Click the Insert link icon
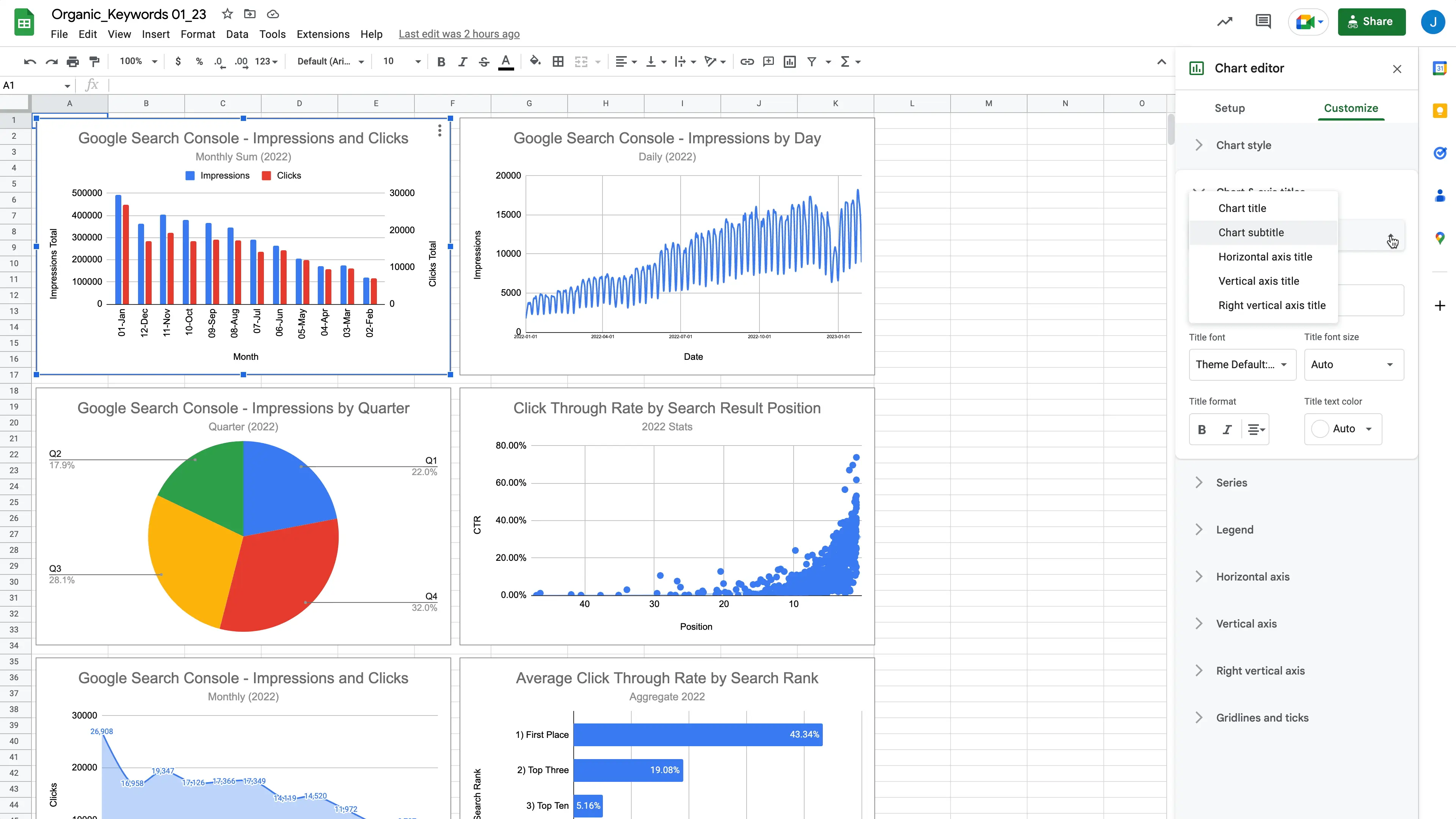The height and width of the screenshot is (819, 1456). (747, 61)
